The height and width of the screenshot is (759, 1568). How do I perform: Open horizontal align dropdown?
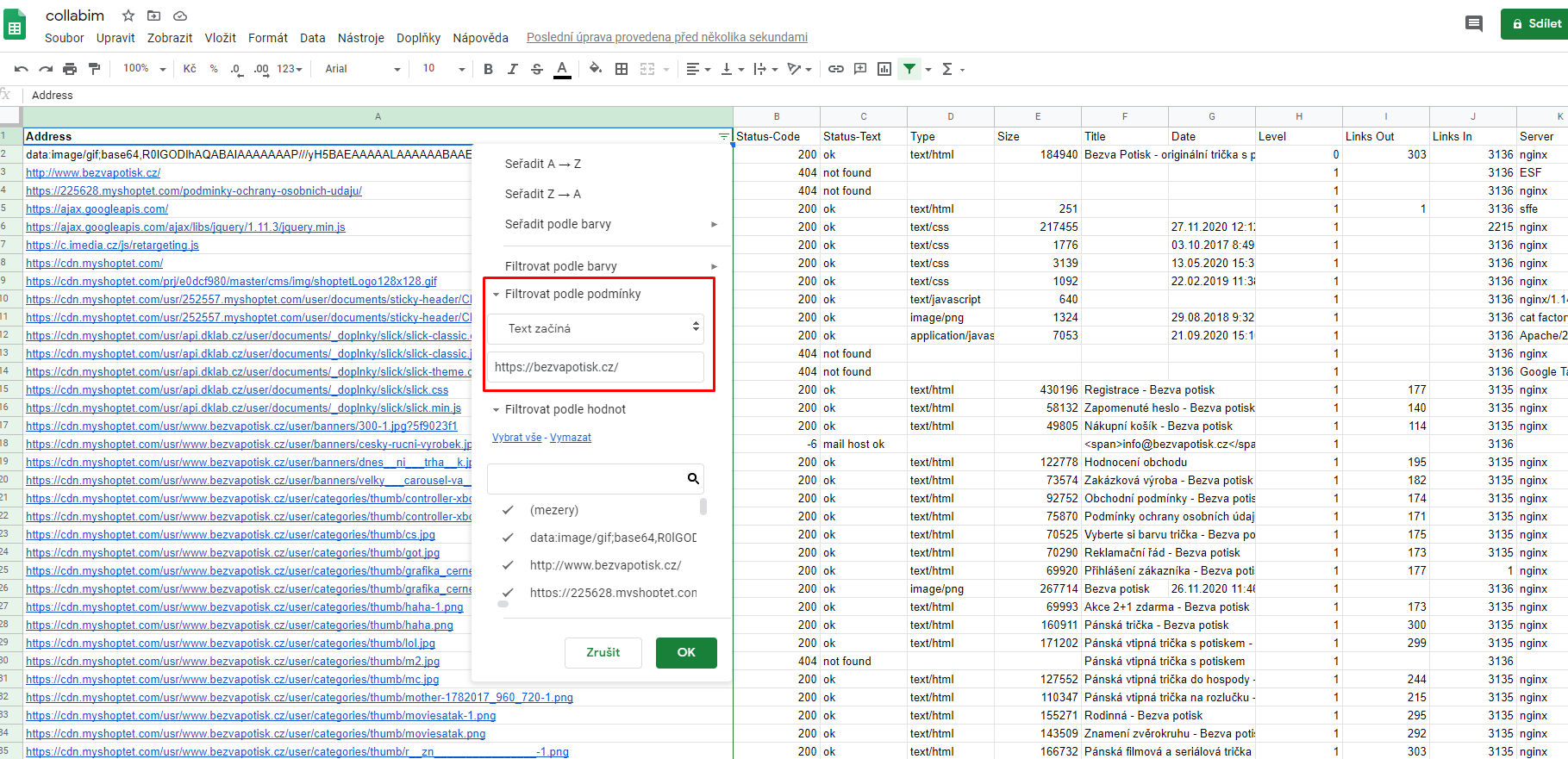pyautogui.click(x=697, y=69)
